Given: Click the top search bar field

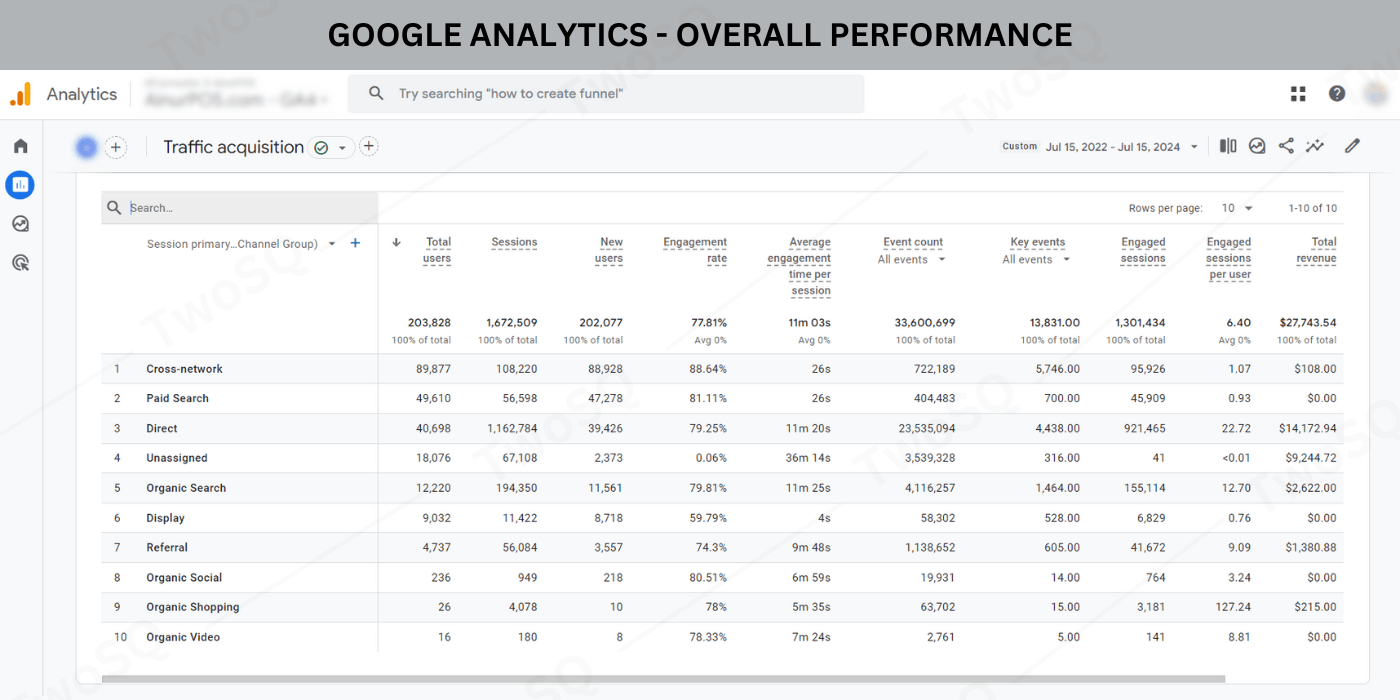Looking at the screenshot, I should click(606, 94).
